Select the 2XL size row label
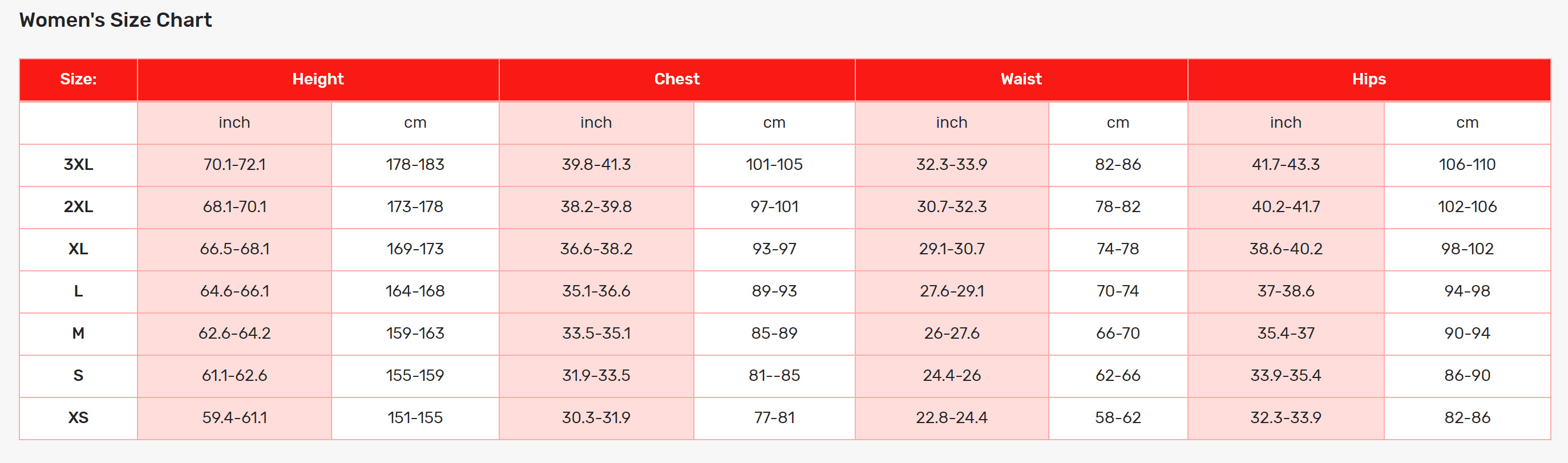The height and width of the screenshot is (463, 1568). click(79, 207)
